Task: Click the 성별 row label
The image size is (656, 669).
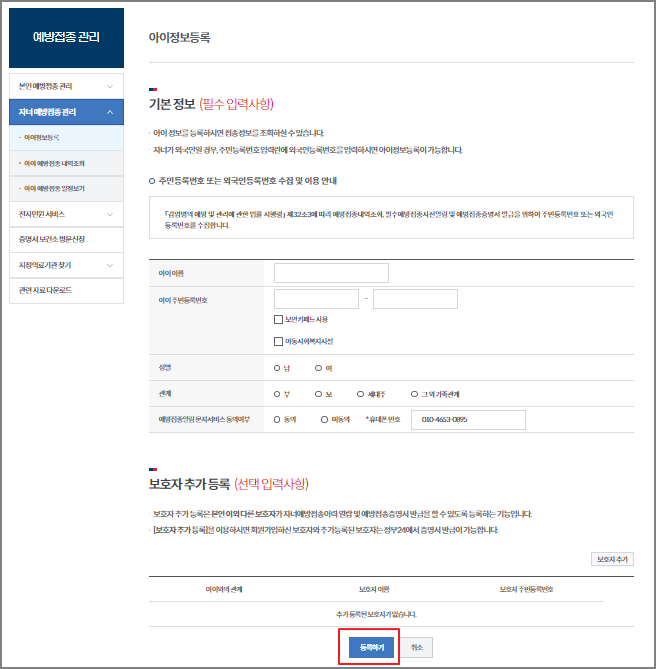Action: 165,367
